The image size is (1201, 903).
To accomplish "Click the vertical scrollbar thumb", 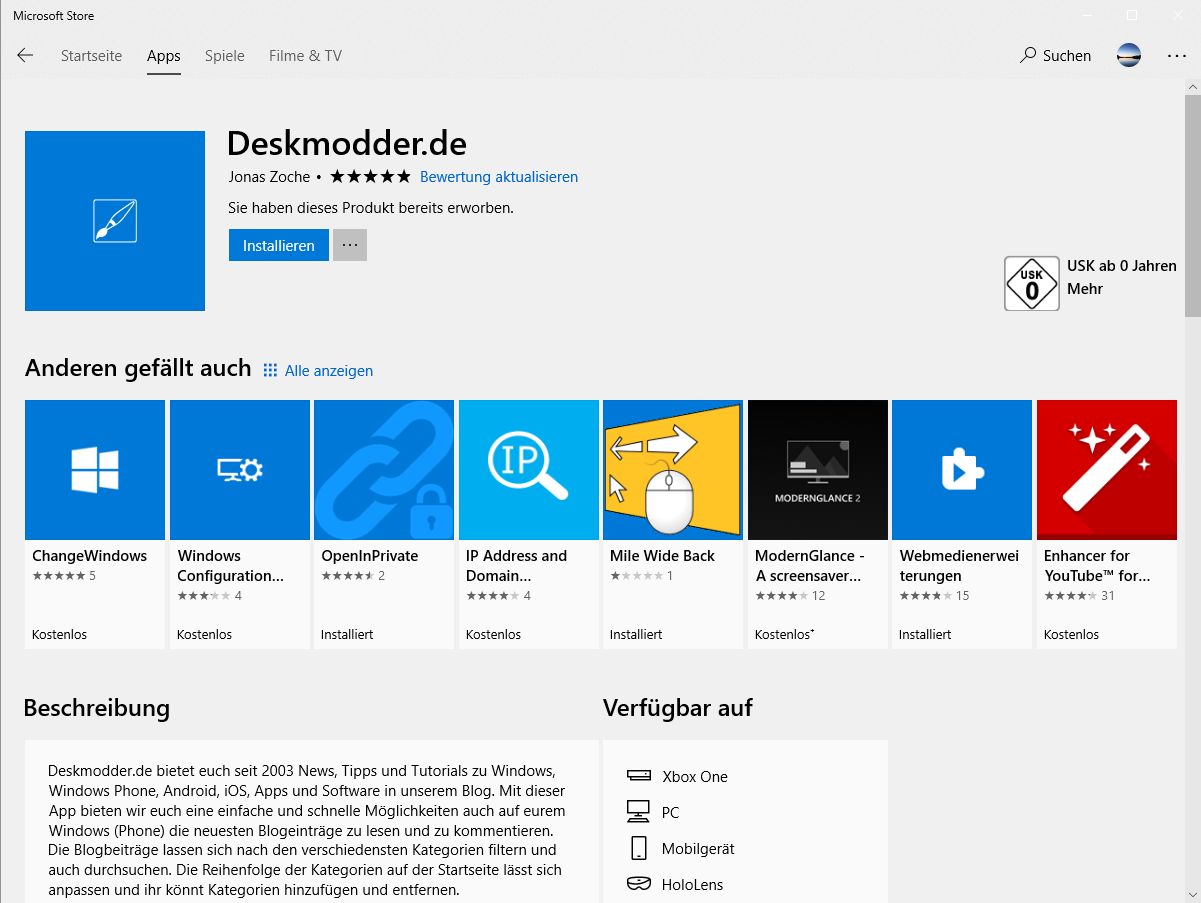I will point(1192,207).
